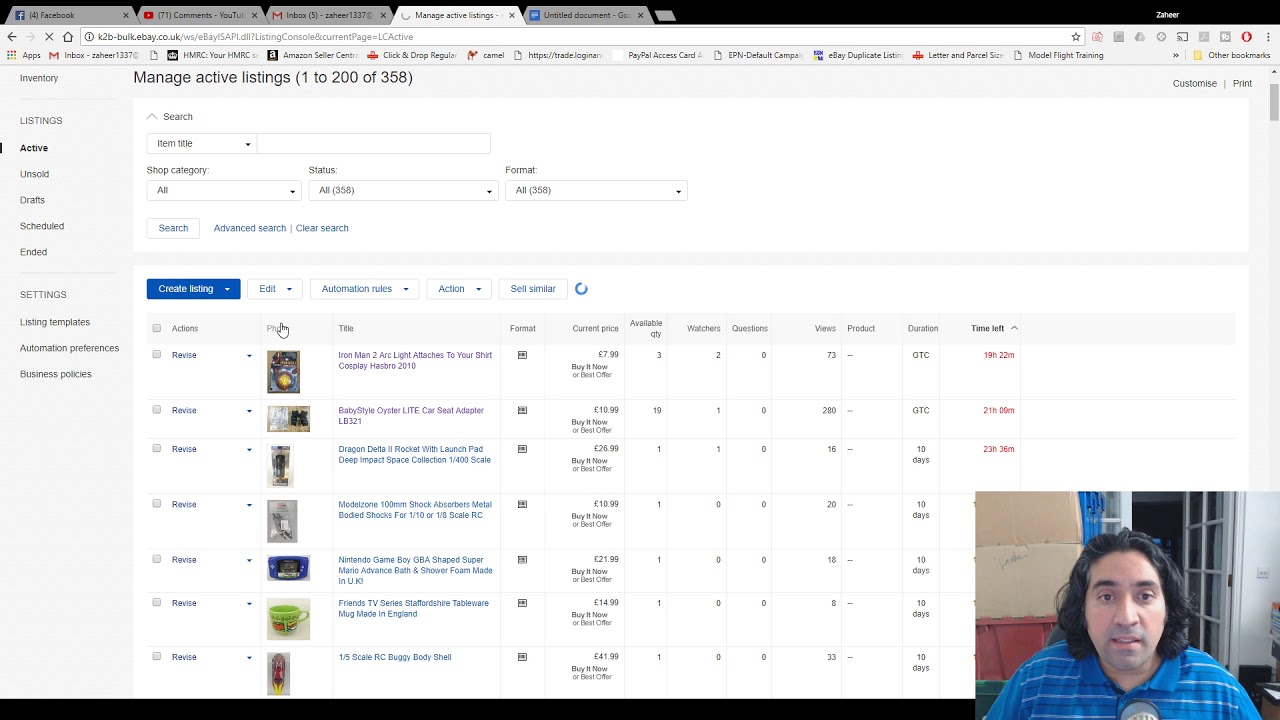The width and height of the screenshot is (1280, 720).
Task: Open the Status All (358) dropdown
Action: (403, 190)
